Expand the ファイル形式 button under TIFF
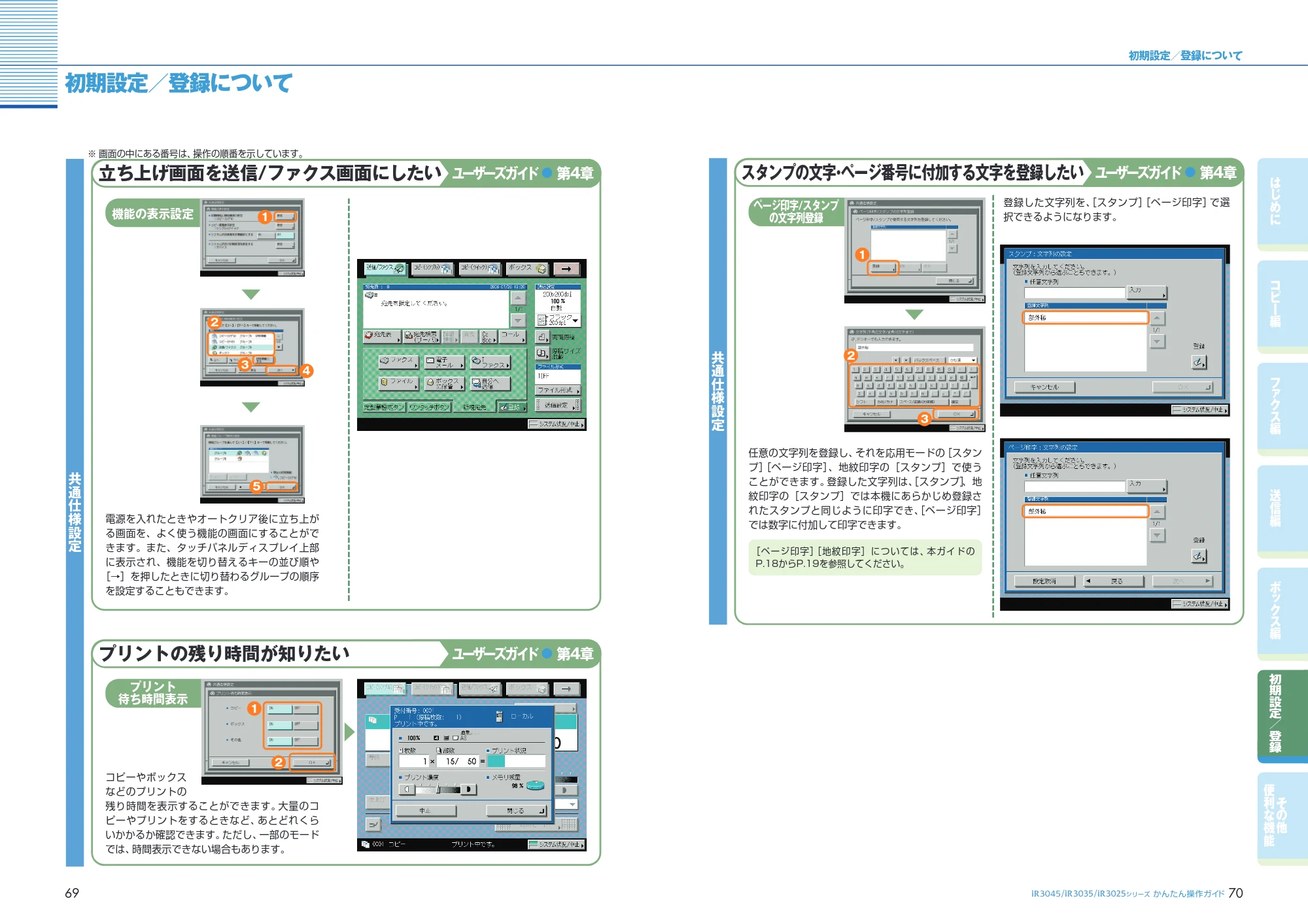Image resolution: width=1308 pixels, height=924 pixels. (558, 390)
